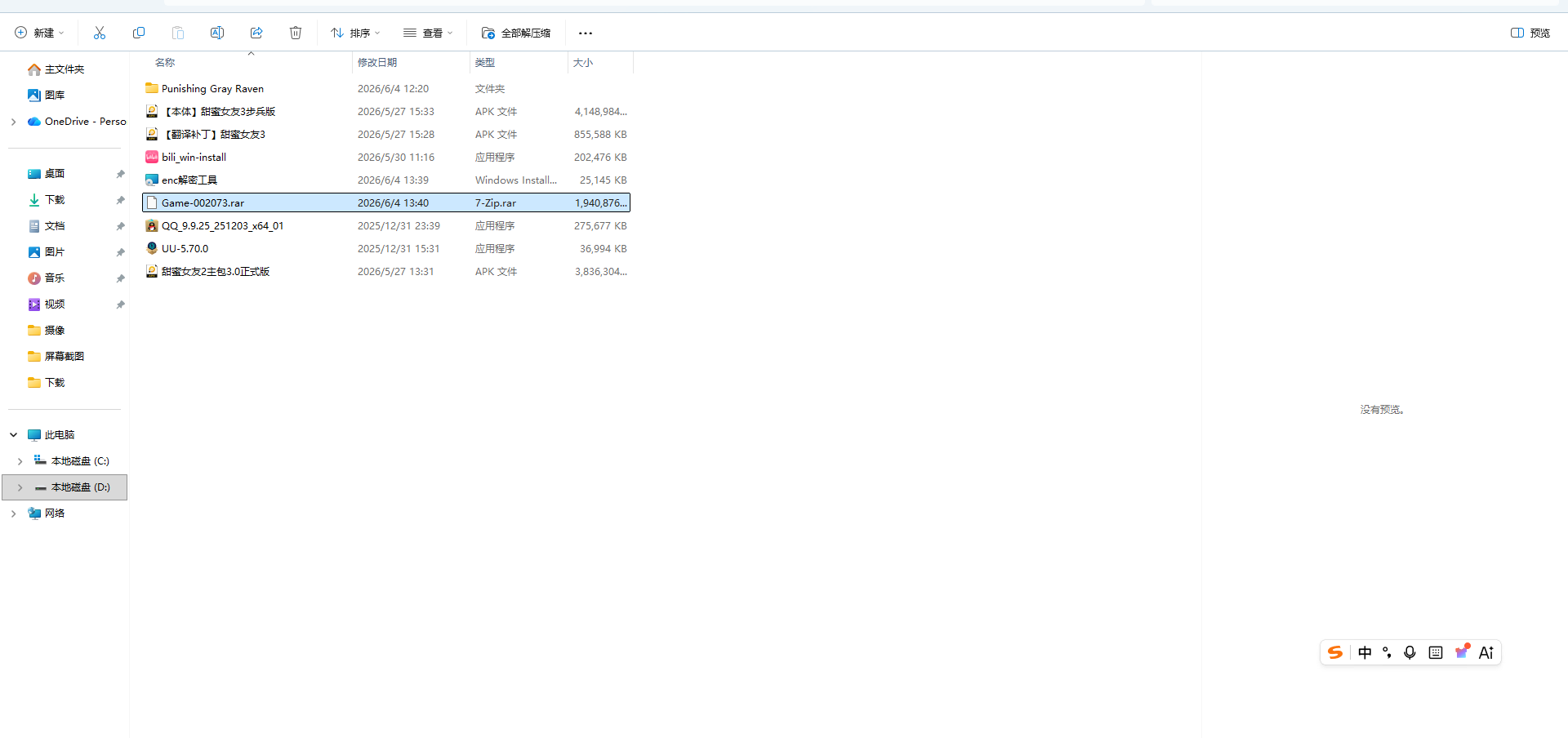Select the file name 'UU-5.70.0'

[185, 248]
